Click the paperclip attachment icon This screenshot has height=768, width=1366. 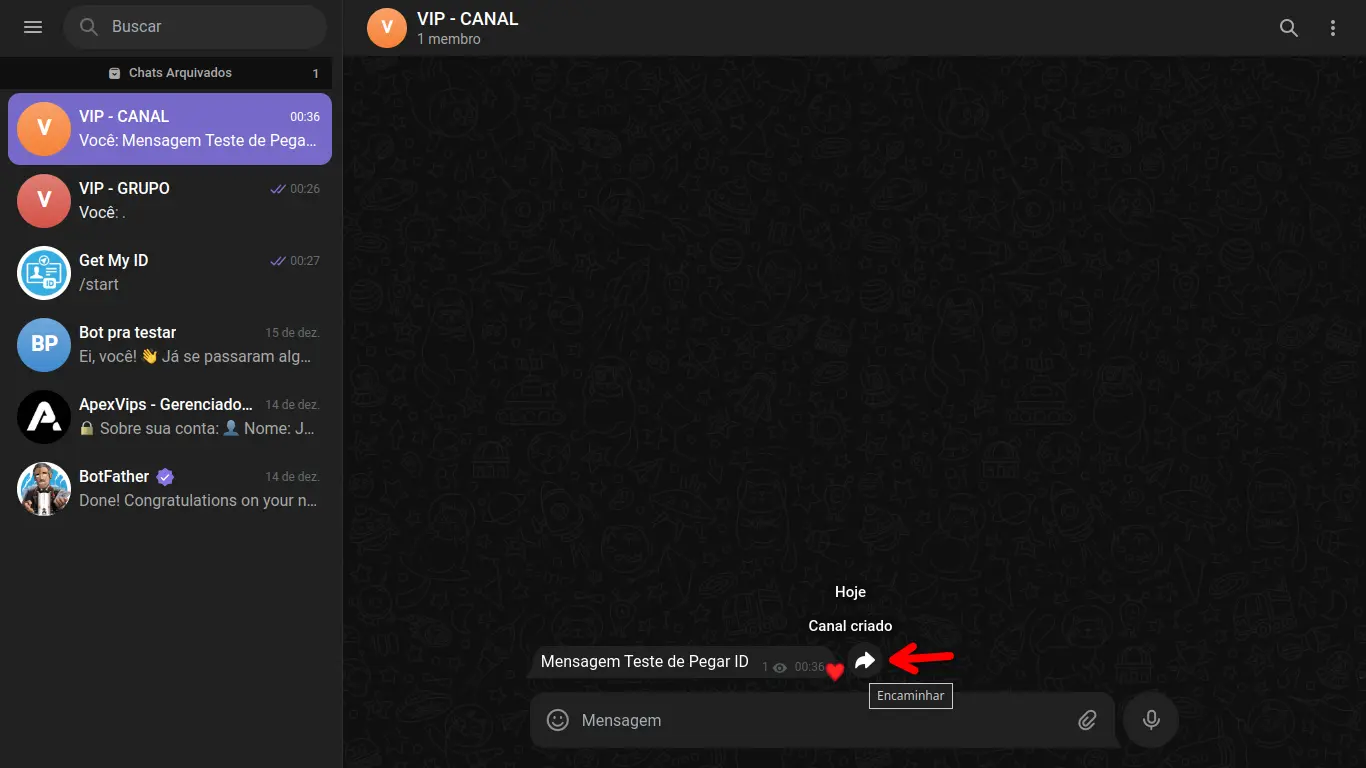click(1087, 720)
